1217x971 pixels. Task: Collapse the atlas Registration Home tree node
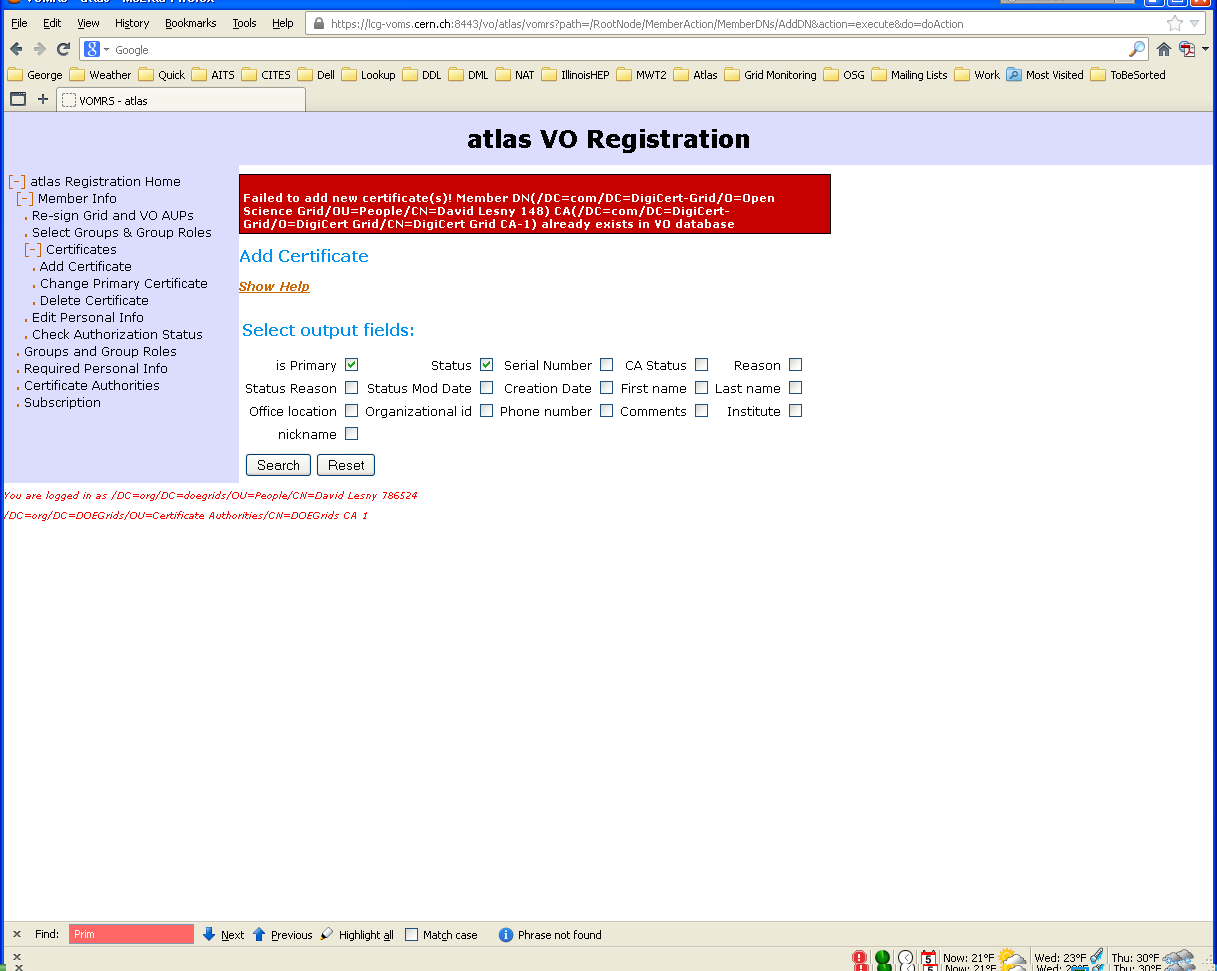tap(17, 182)
